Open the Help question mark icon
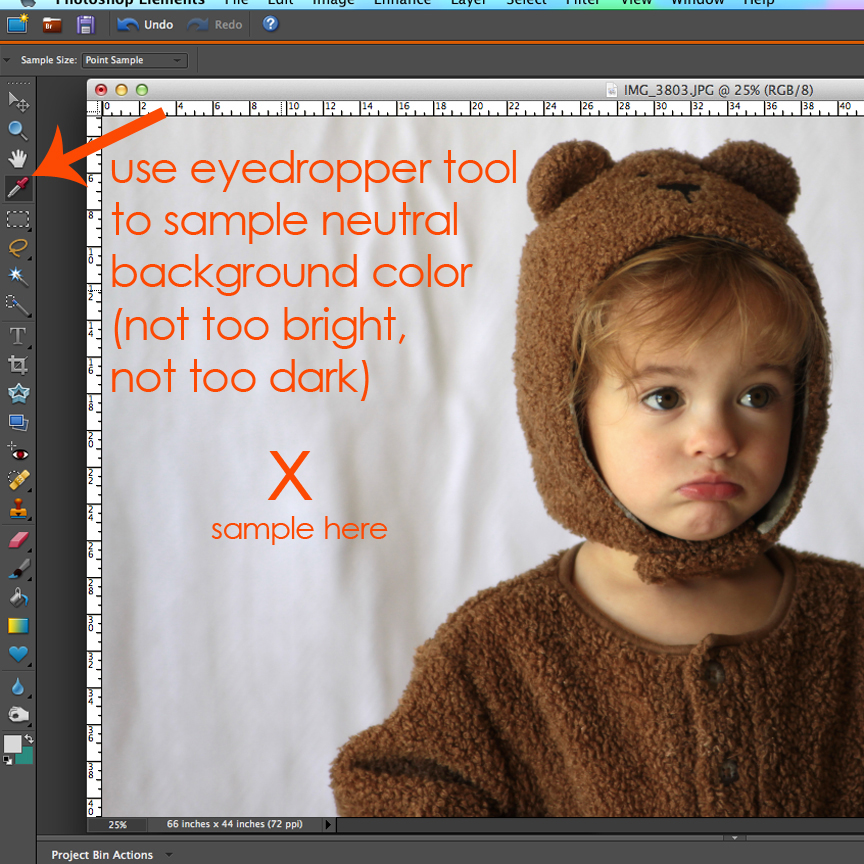Screen dimensions: 864x864 pos(271,24)
